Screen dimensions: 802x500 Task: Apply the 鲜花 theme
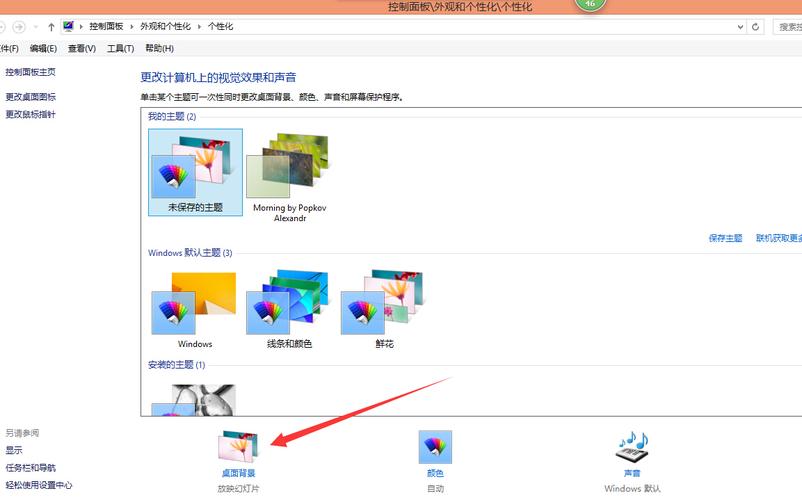(384, 308)
